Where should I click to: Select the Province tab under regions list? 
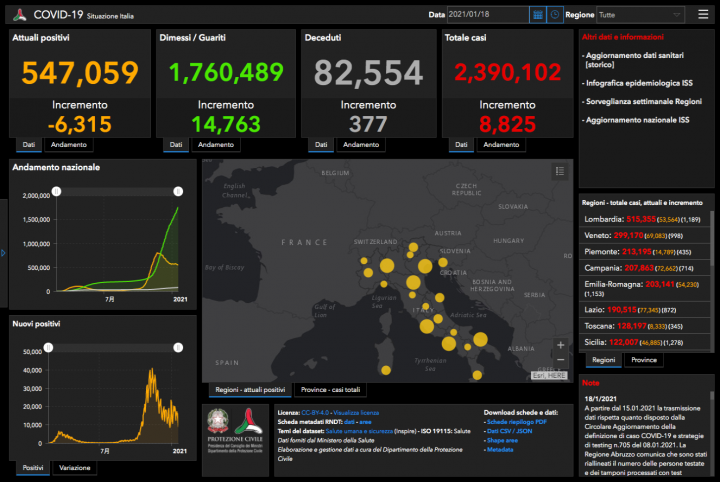tap(644, 360)
